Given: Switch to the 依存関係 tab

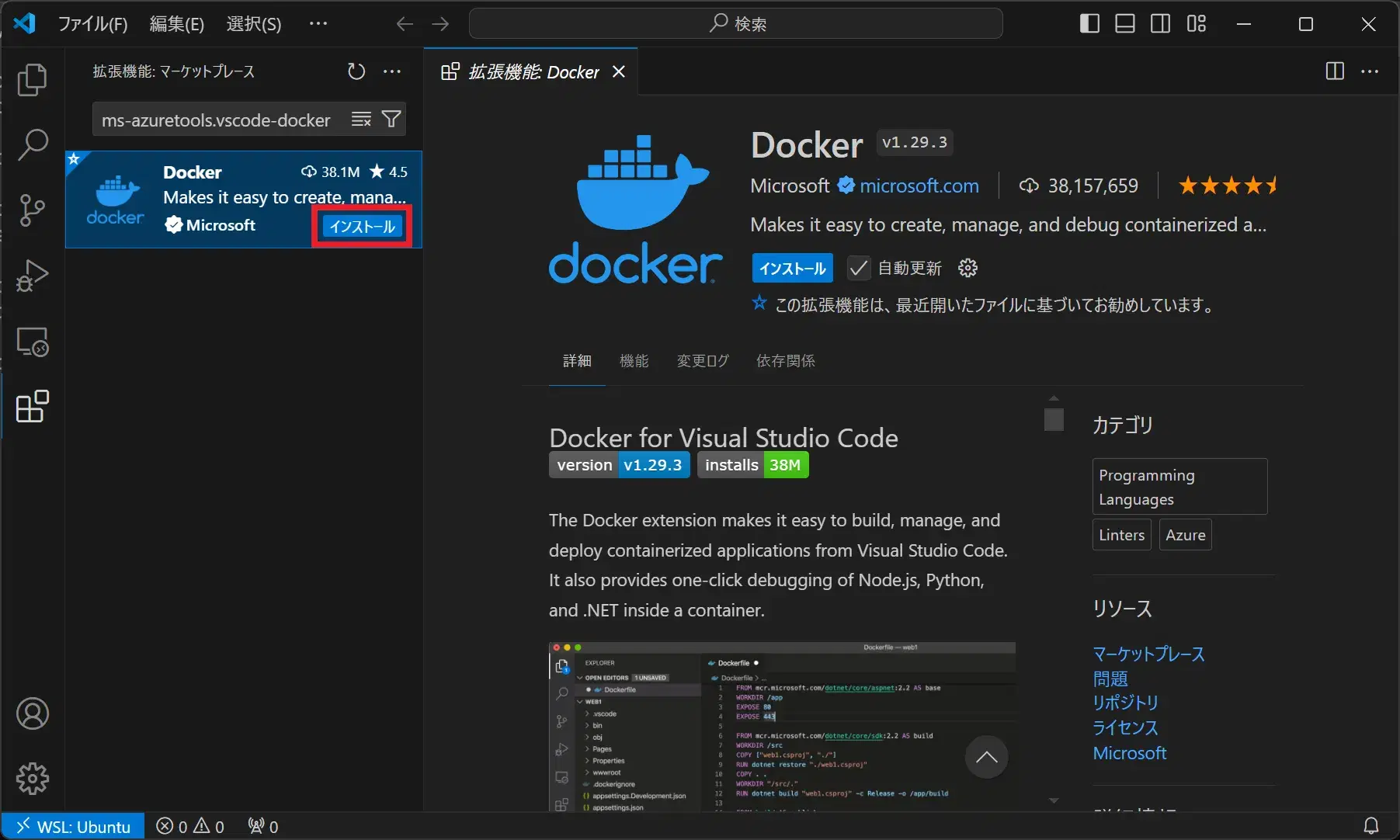Looking at the screenshot, I should tap(786, 361).
